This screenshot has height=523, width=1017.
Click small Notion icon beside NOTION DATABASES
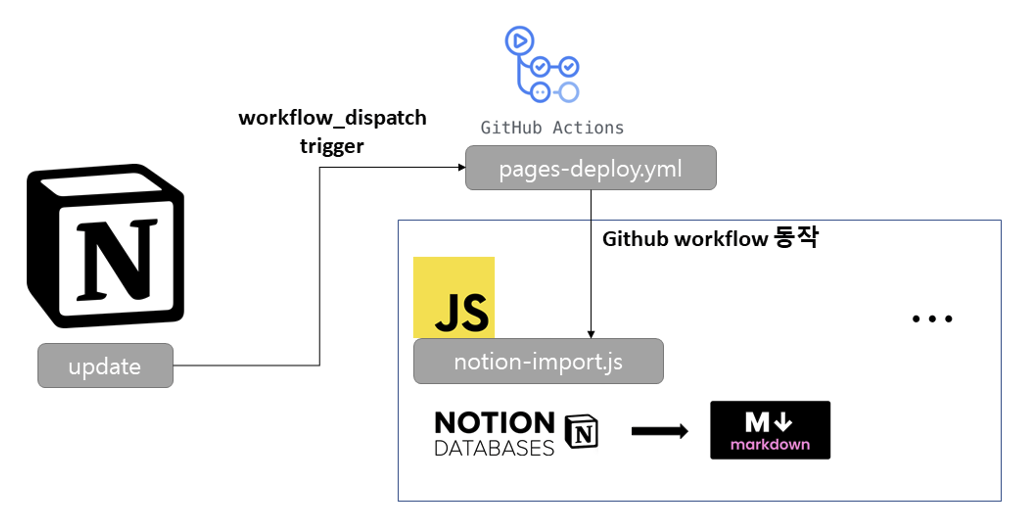(x=581, y=432)
